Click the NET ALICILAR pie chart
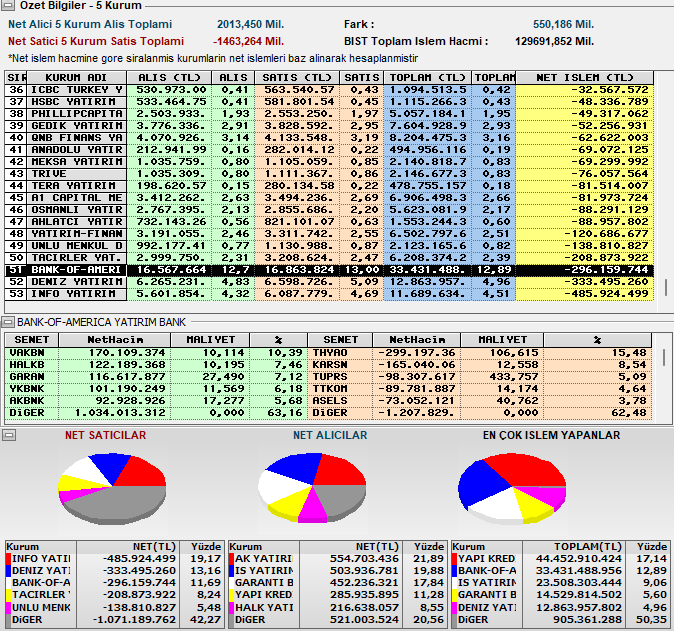Image resolution: width=674 pixels, height=631 pixels. (312, 487)
